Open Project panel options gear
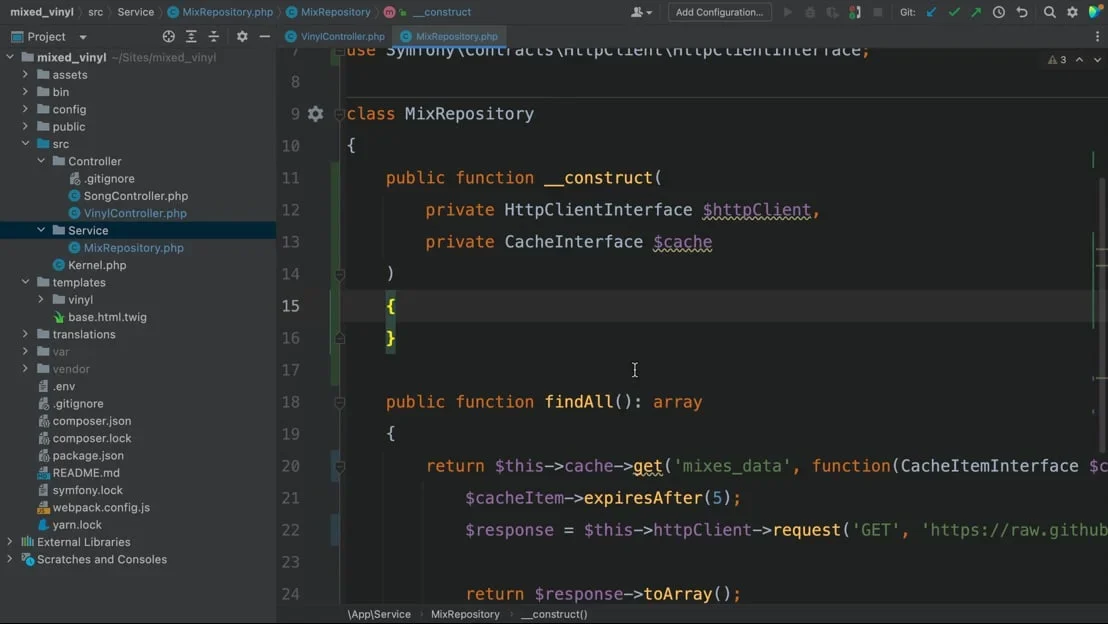This screenshot has width=1108, height=624. coord(242,37)
